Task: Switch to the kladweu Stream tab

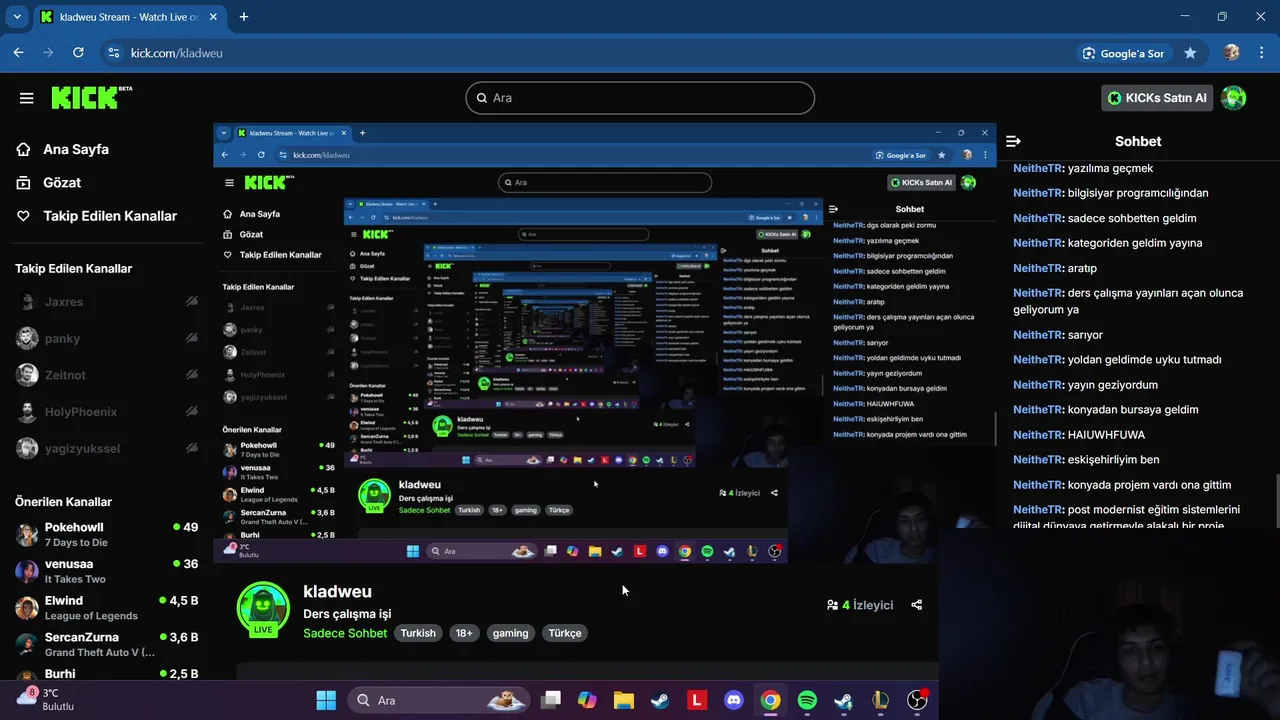Action: click(x=128, y=17)
